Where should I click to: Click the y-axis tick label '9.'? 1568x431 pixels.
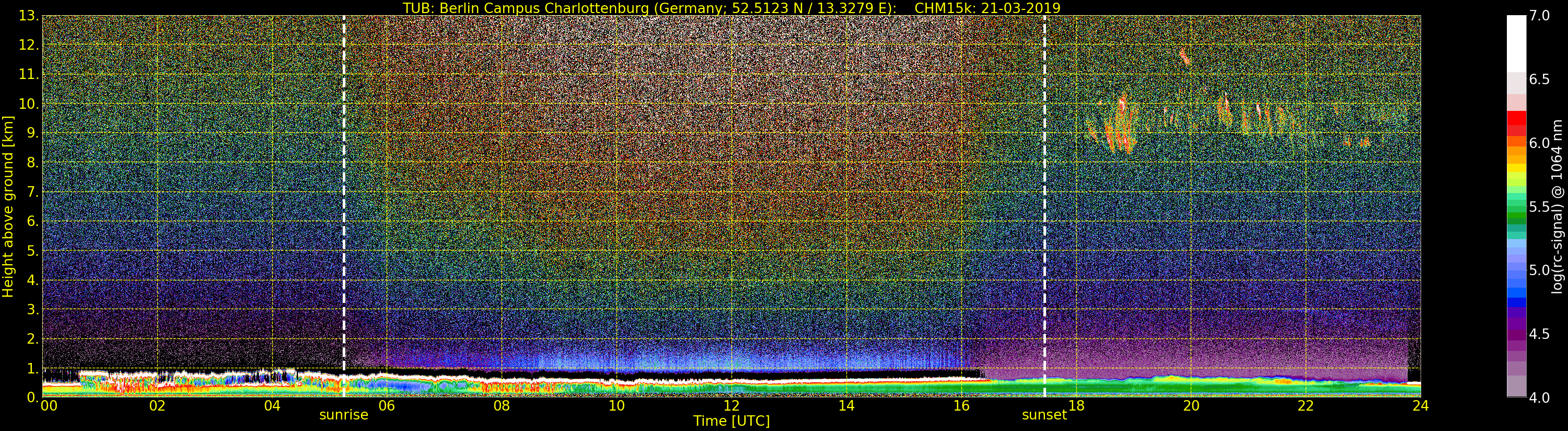tap(33, 133)
